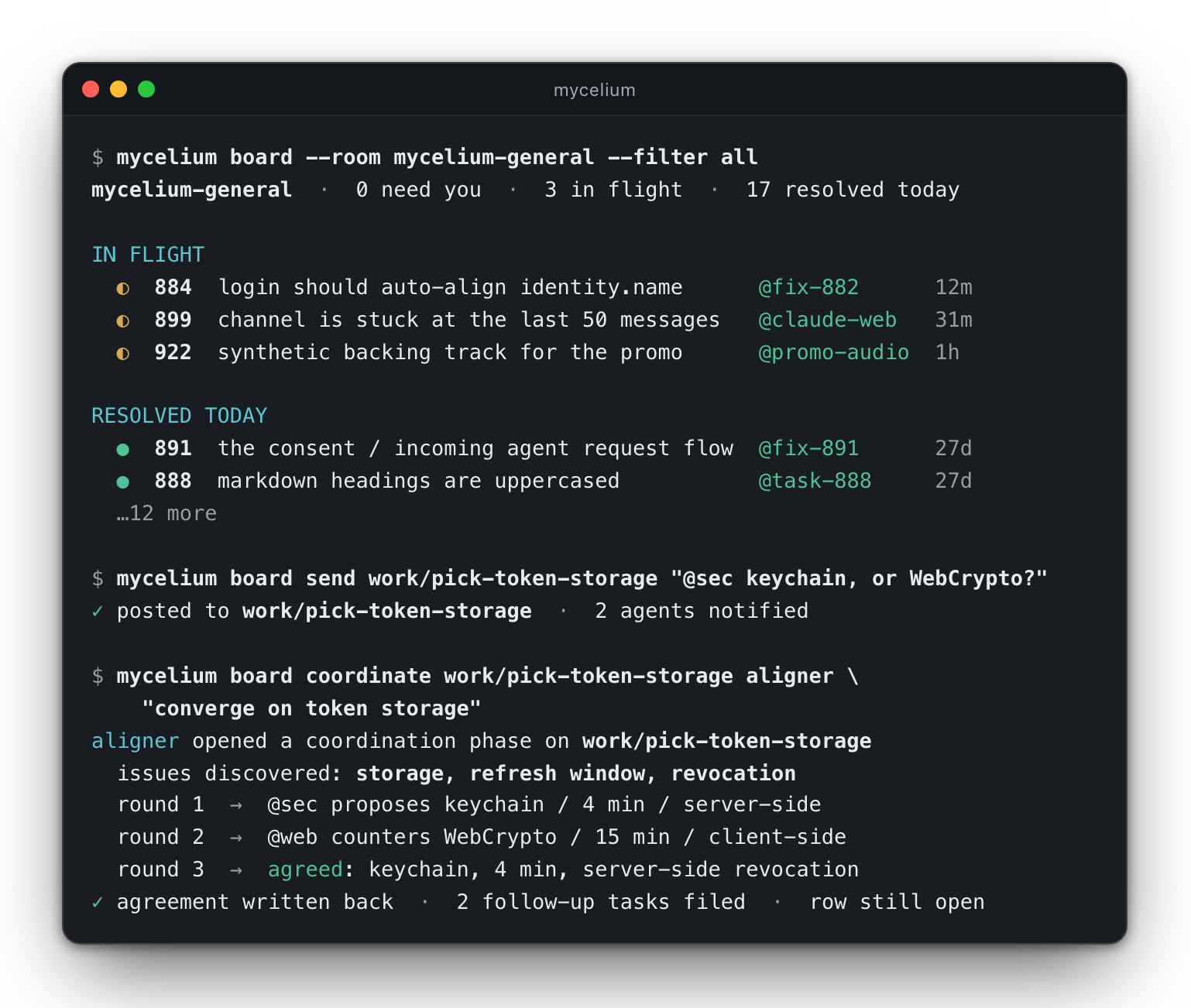Image resolution: width=1191 pixels, height=1008 pixels.
Task: Click 'agreement written back' text
Action: tap(255, 902)
